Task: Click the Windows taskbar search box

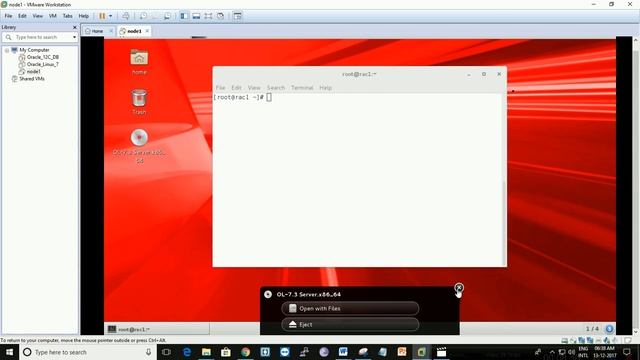Action: [x=88, y=352]
